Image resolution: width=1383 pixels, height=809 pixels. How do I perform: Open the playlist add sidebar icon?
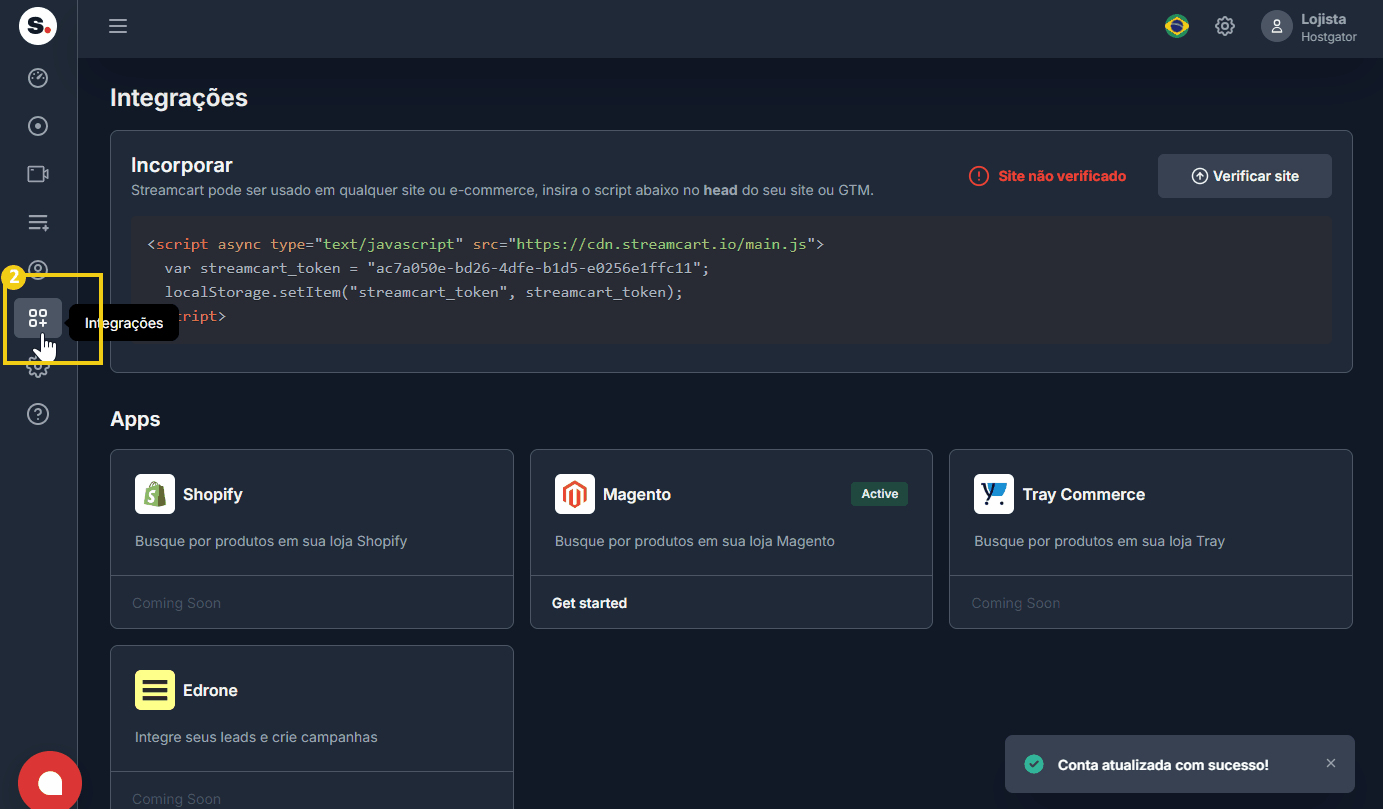(38, 222)
